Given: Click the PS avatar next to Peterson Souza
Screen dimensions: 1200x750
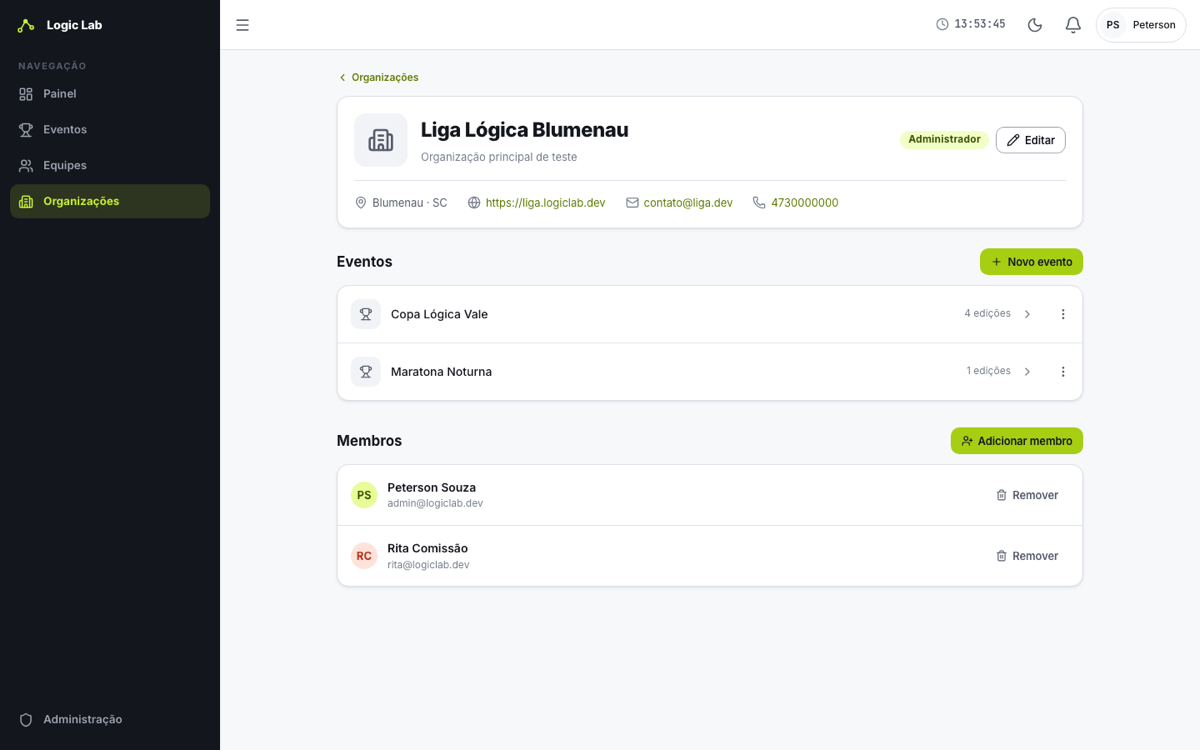Looking at the screenshot, I should pos(364,495).
